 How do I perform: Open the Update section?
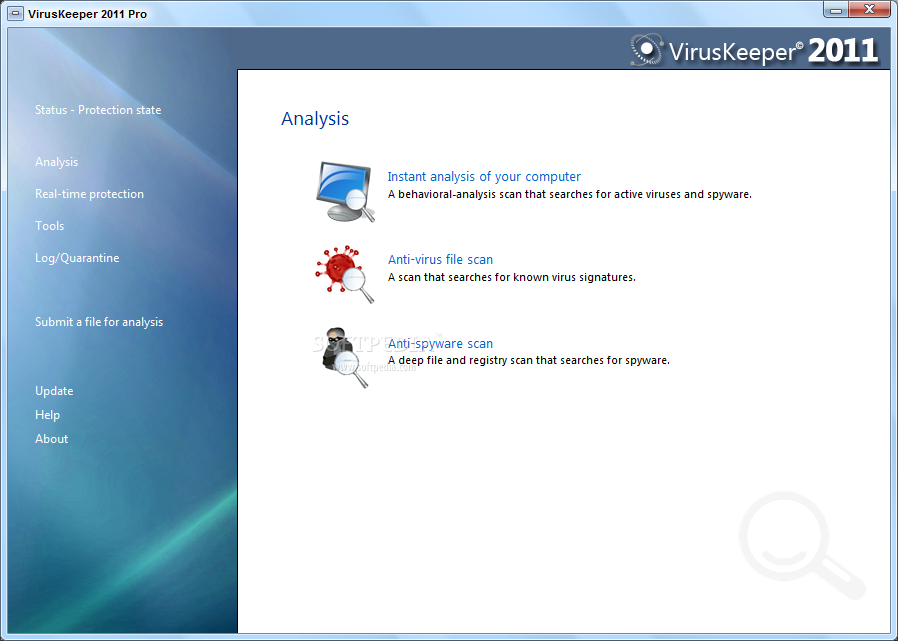(x=54, y=391)
